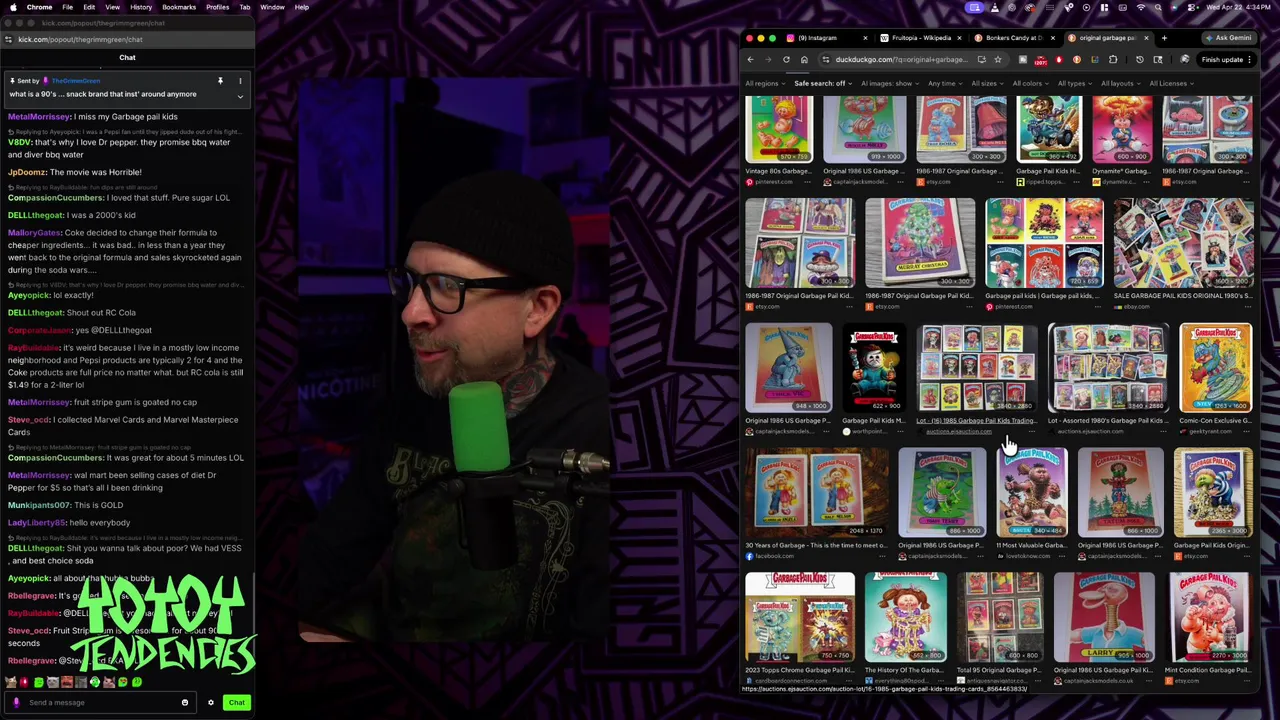Screen dimensions: 1280x720
Task: Open Kick popout site info icon
Action: (8, 40)
